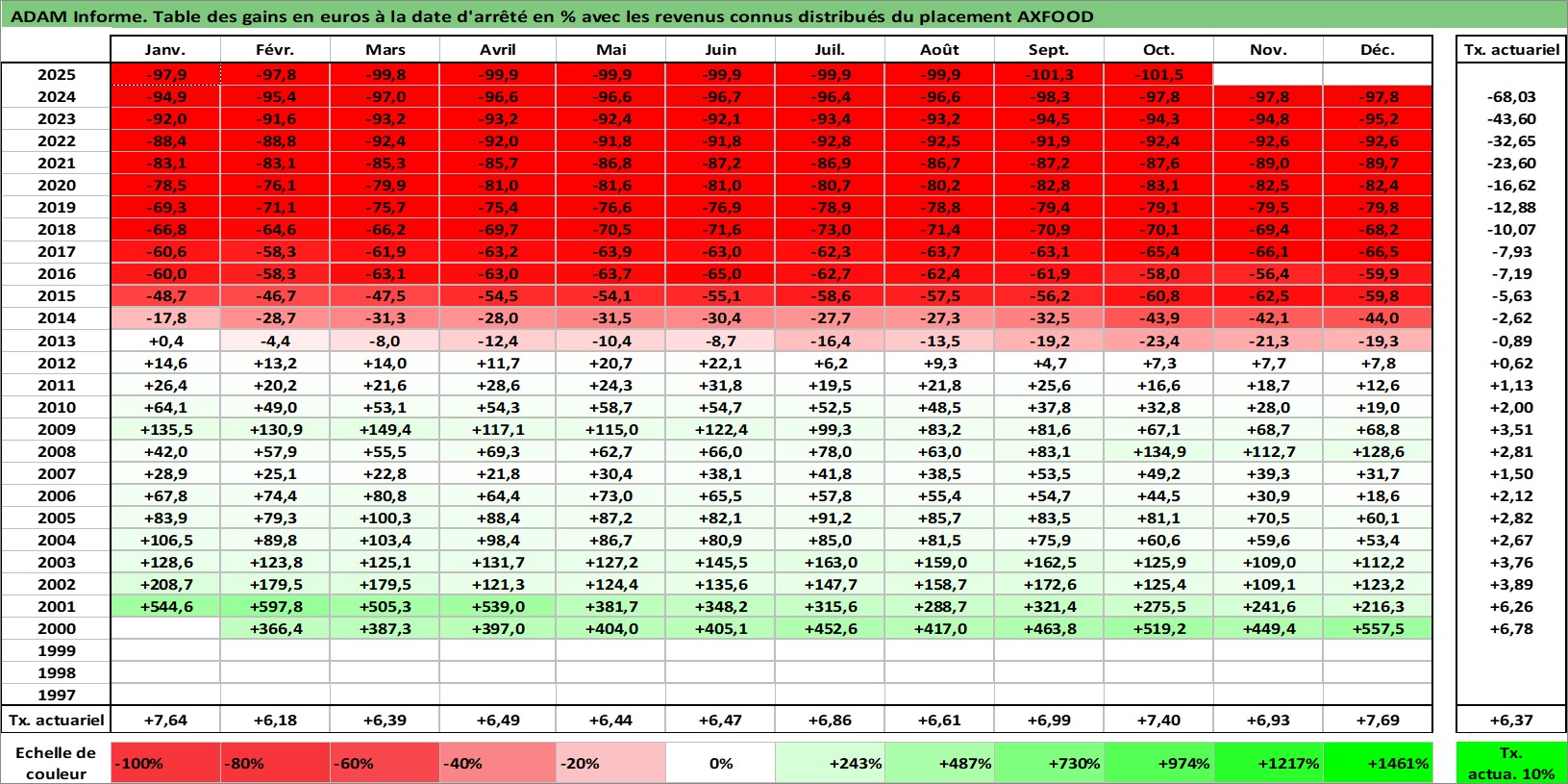Click the 'Juin' column header
The image size is (1568, 784).
click(x=720, y=49)
